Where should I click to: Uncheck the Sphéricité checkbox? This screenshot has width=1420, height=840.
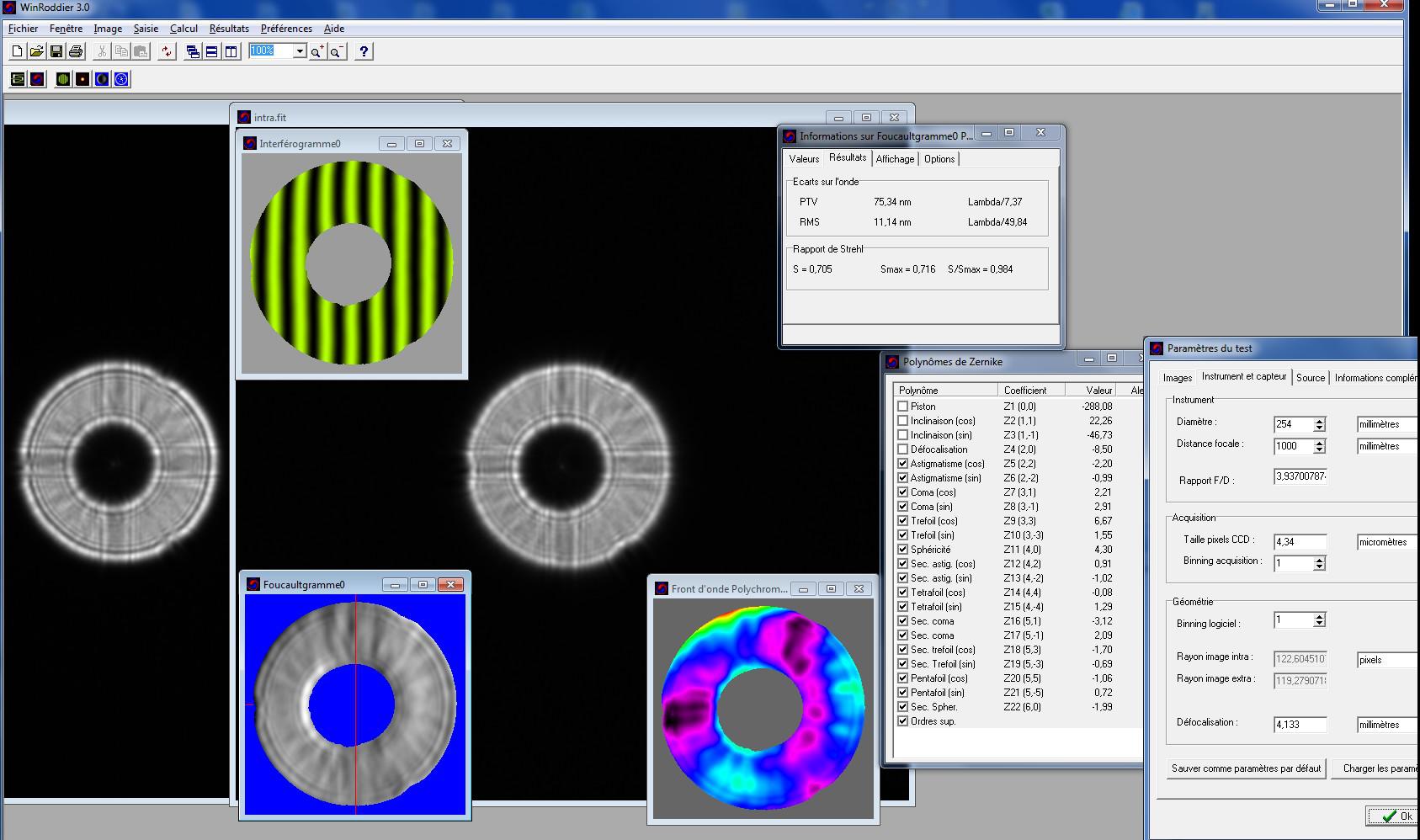pyautogui.click(x=902, y=550)
